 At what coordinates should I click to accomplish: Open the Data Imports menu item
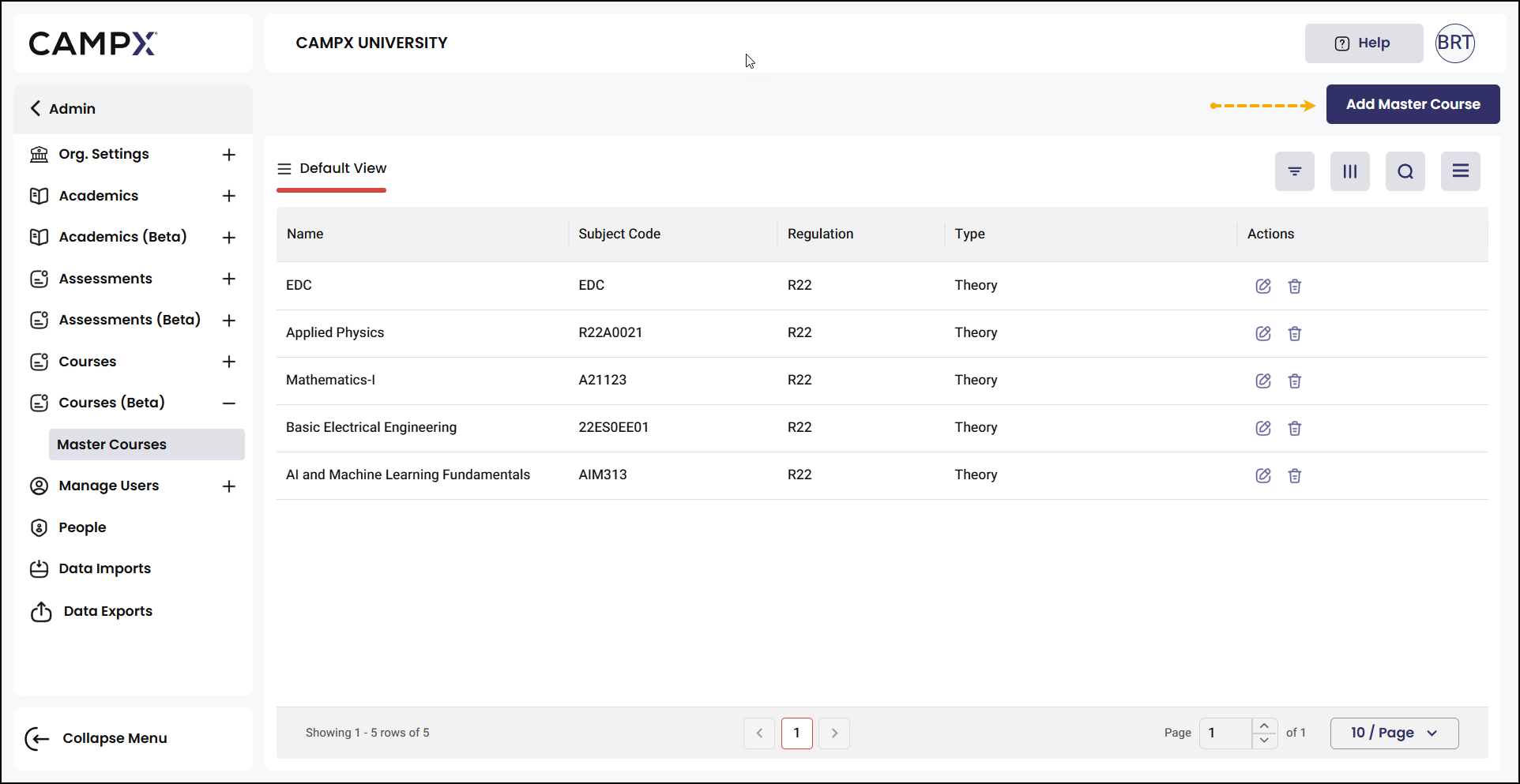104,568
